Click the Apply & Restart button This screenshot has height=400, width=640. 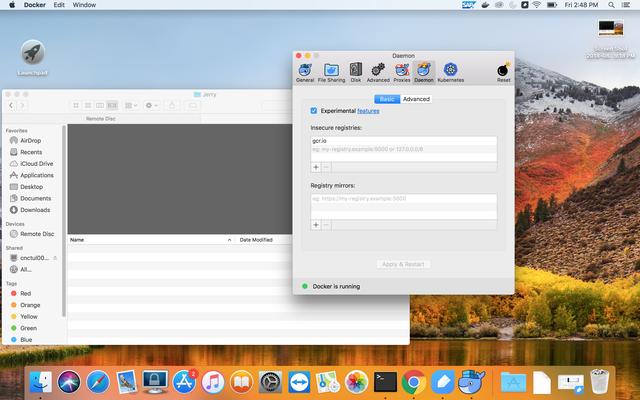[x=403, y=264]
